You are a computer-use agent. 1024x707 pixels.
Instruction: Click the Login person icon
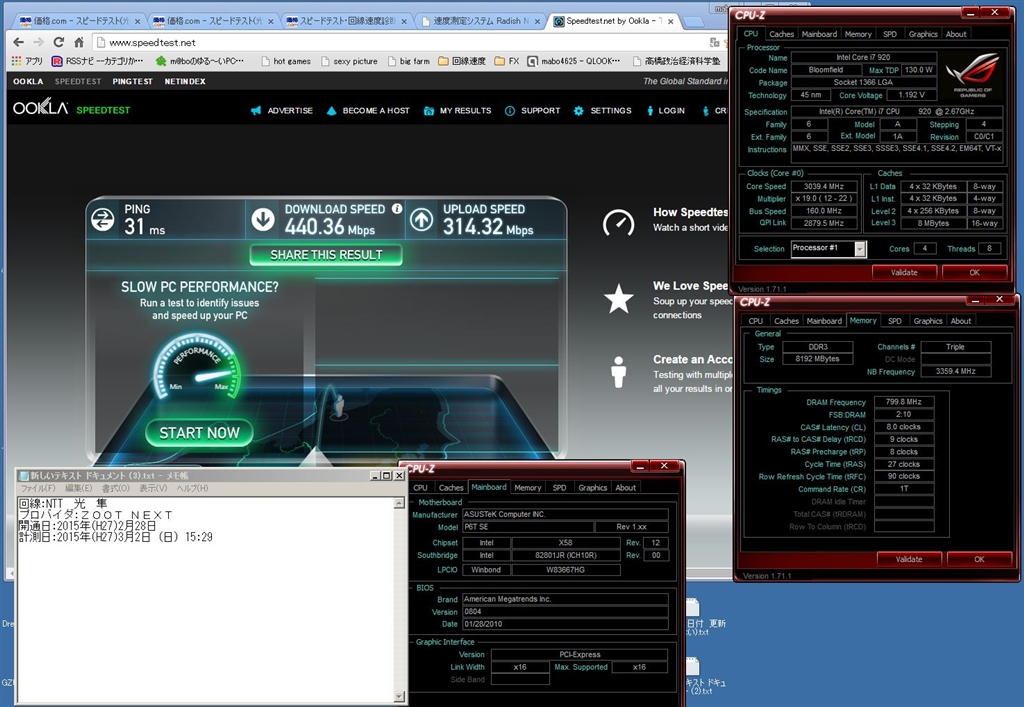[650, 110]
